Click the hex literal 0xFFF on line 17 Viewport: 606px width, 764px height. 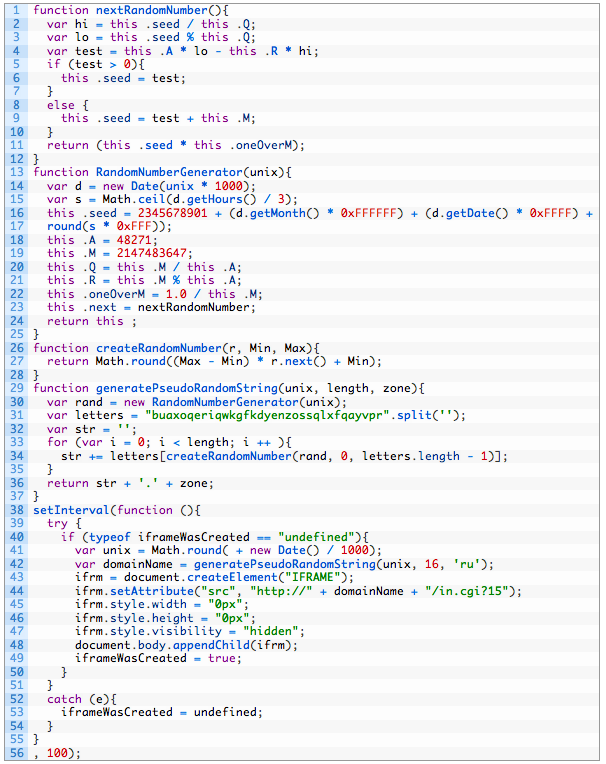click(134, 226)
